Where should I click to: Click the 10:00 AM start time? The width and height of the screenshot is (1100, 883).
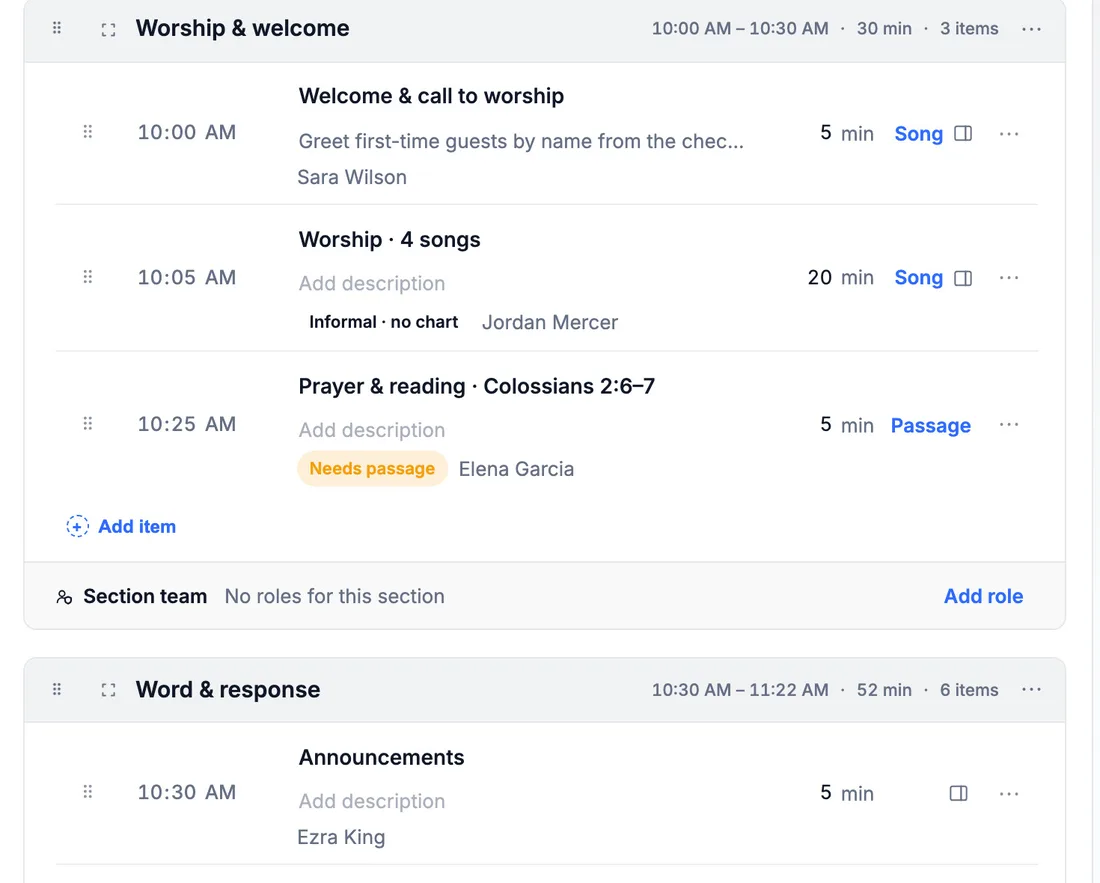click(x=187, y=133)
